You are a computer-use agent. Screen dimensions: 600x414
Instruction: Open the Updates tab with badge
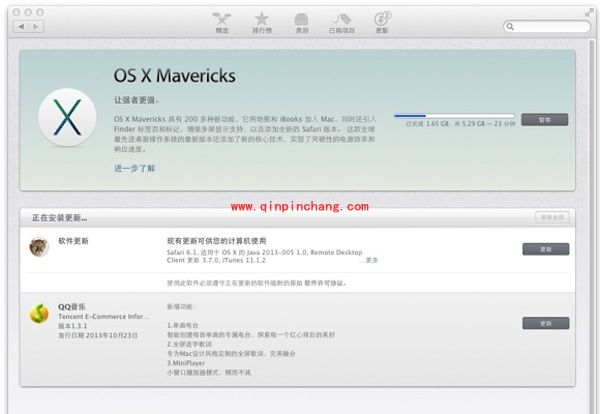point(382,23)
